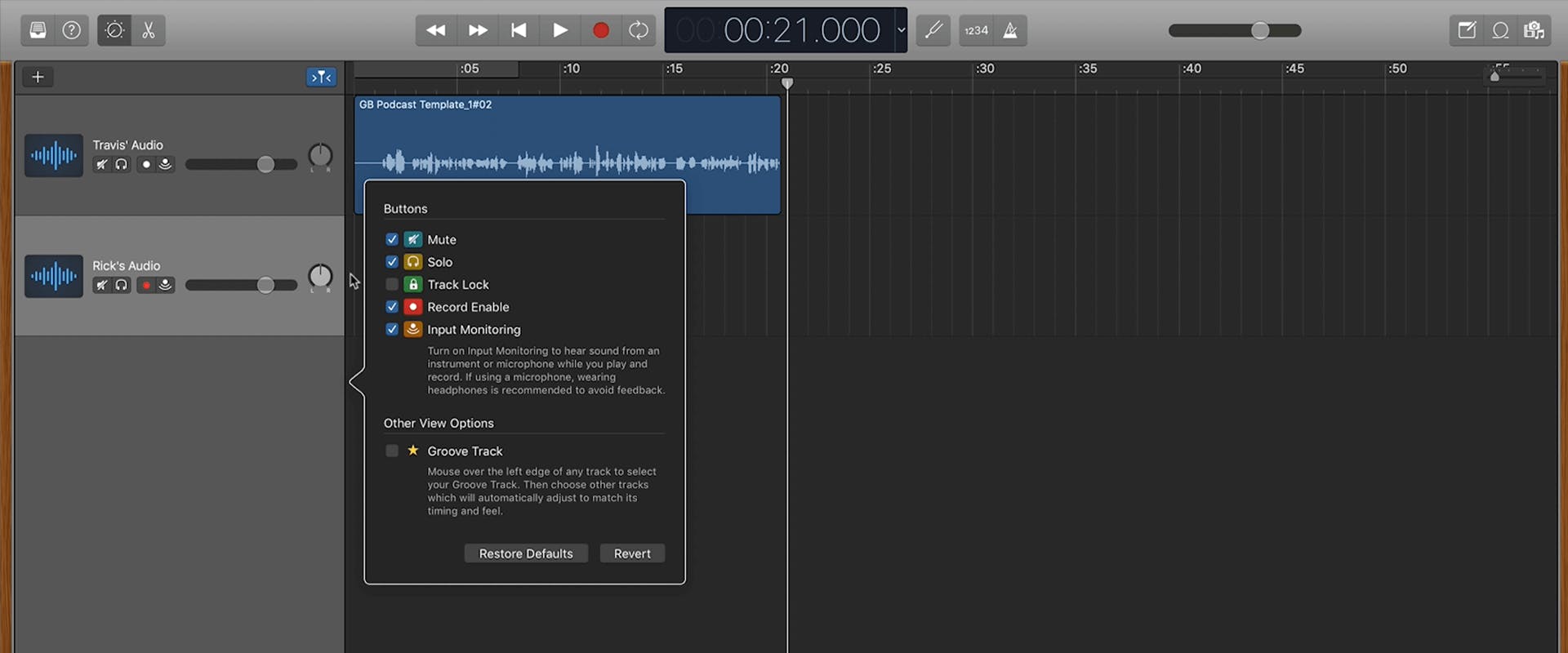Click the Revert button

pos(632,553)
